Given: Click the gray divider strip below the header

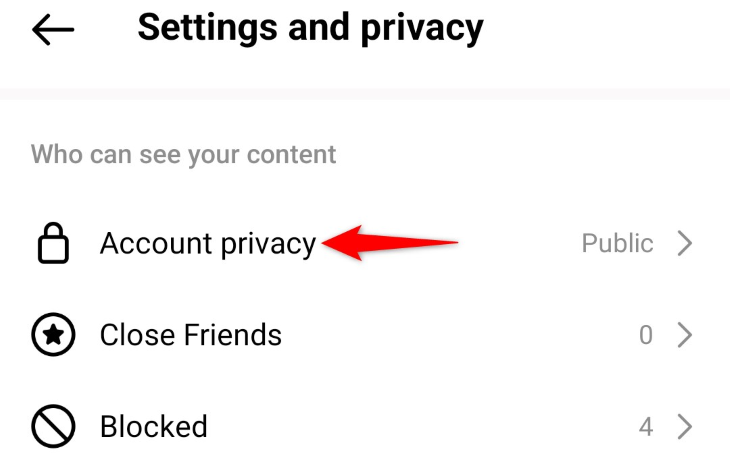Looking at the screenshot, I should [x=365, y=93].
